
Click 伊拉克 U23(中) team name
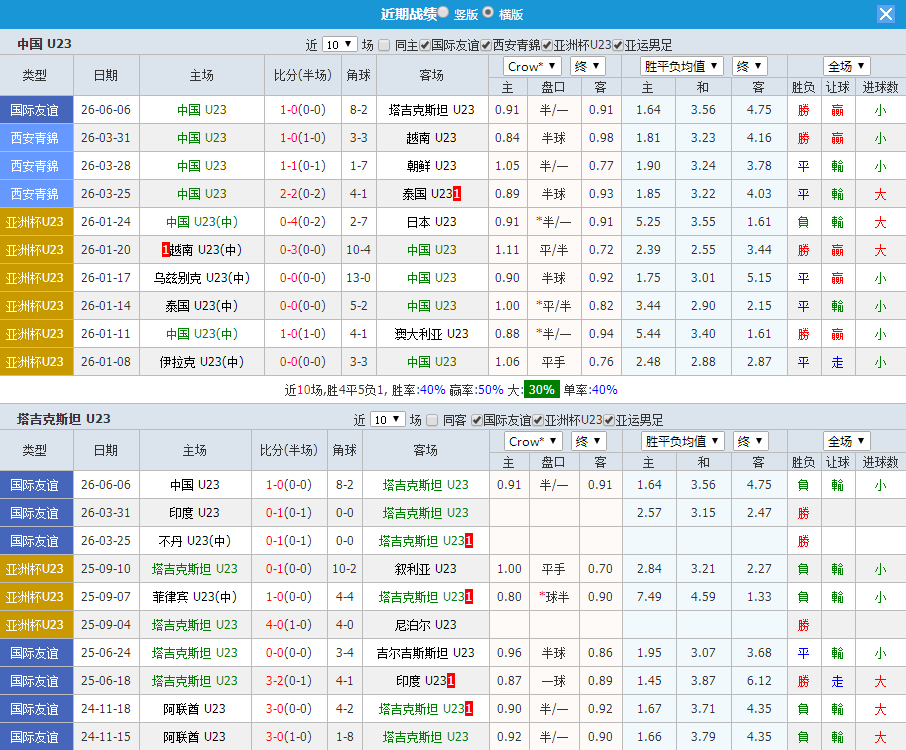[202, 362]
